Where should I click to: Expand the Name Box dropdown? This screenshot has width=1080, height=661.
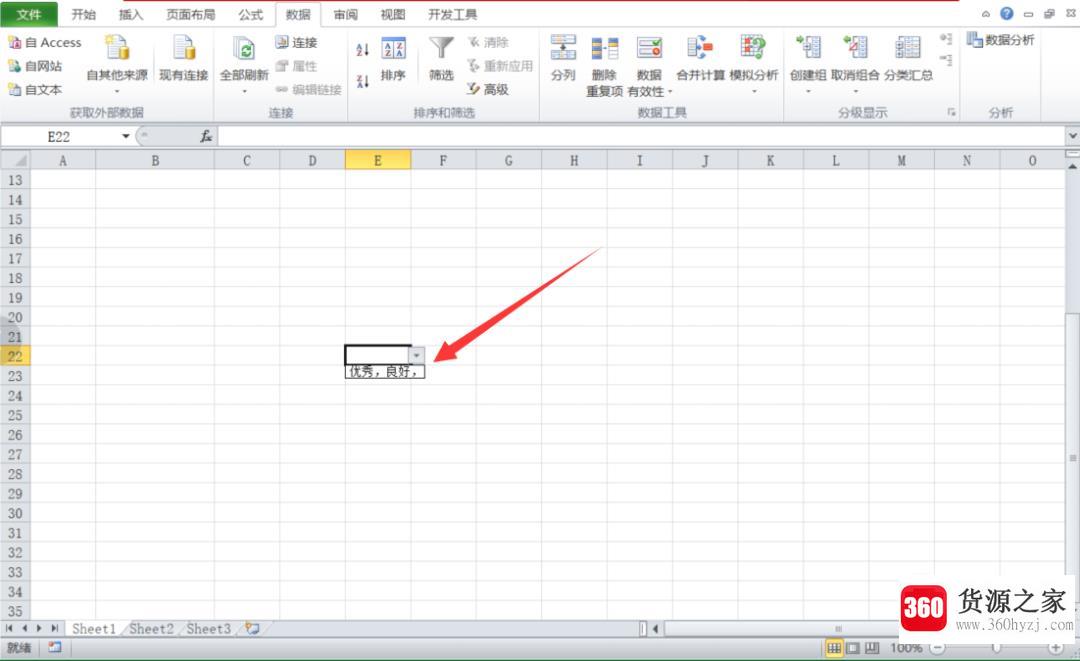[125, 136]
